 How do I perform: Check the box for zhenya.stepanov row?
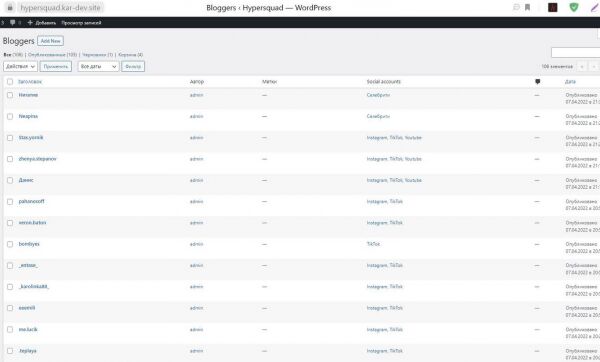pyautogui.click(x=10, y=159)
